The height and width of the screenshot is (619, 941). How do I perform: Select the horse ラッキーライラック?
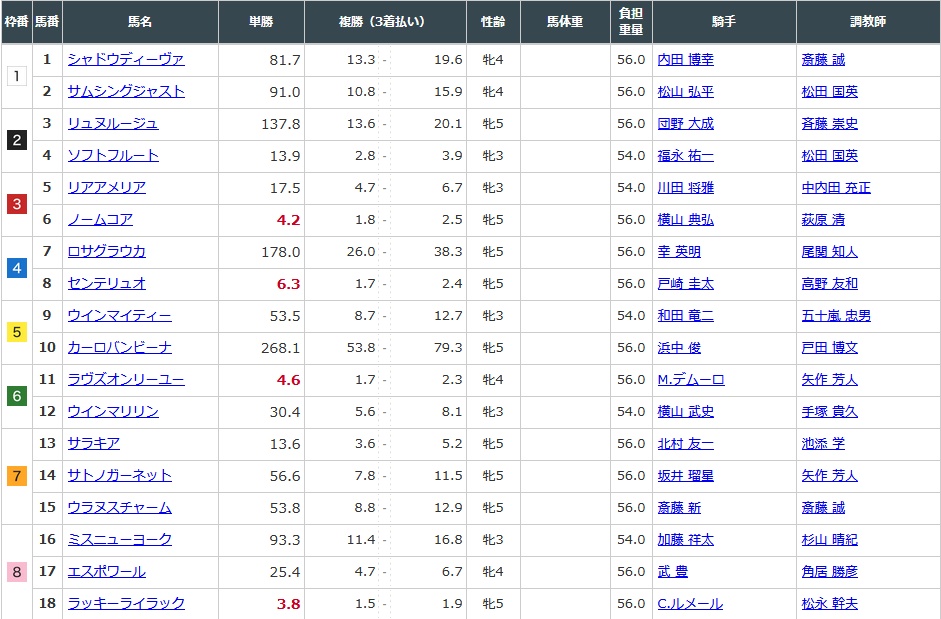pos(126,604)
